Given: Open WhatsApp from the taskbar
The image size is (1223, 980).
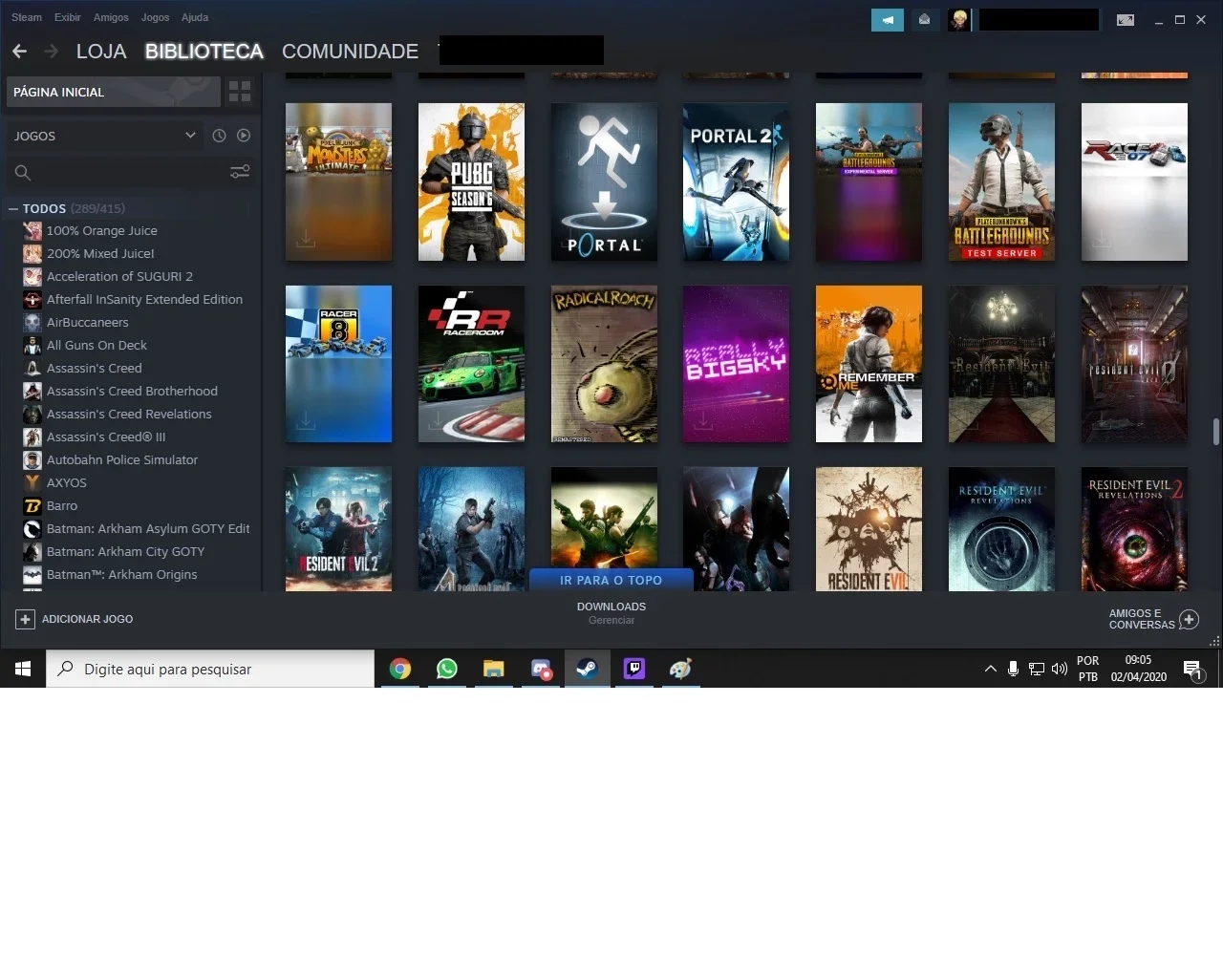Looking at the screenshot, I should pos(446,669).
